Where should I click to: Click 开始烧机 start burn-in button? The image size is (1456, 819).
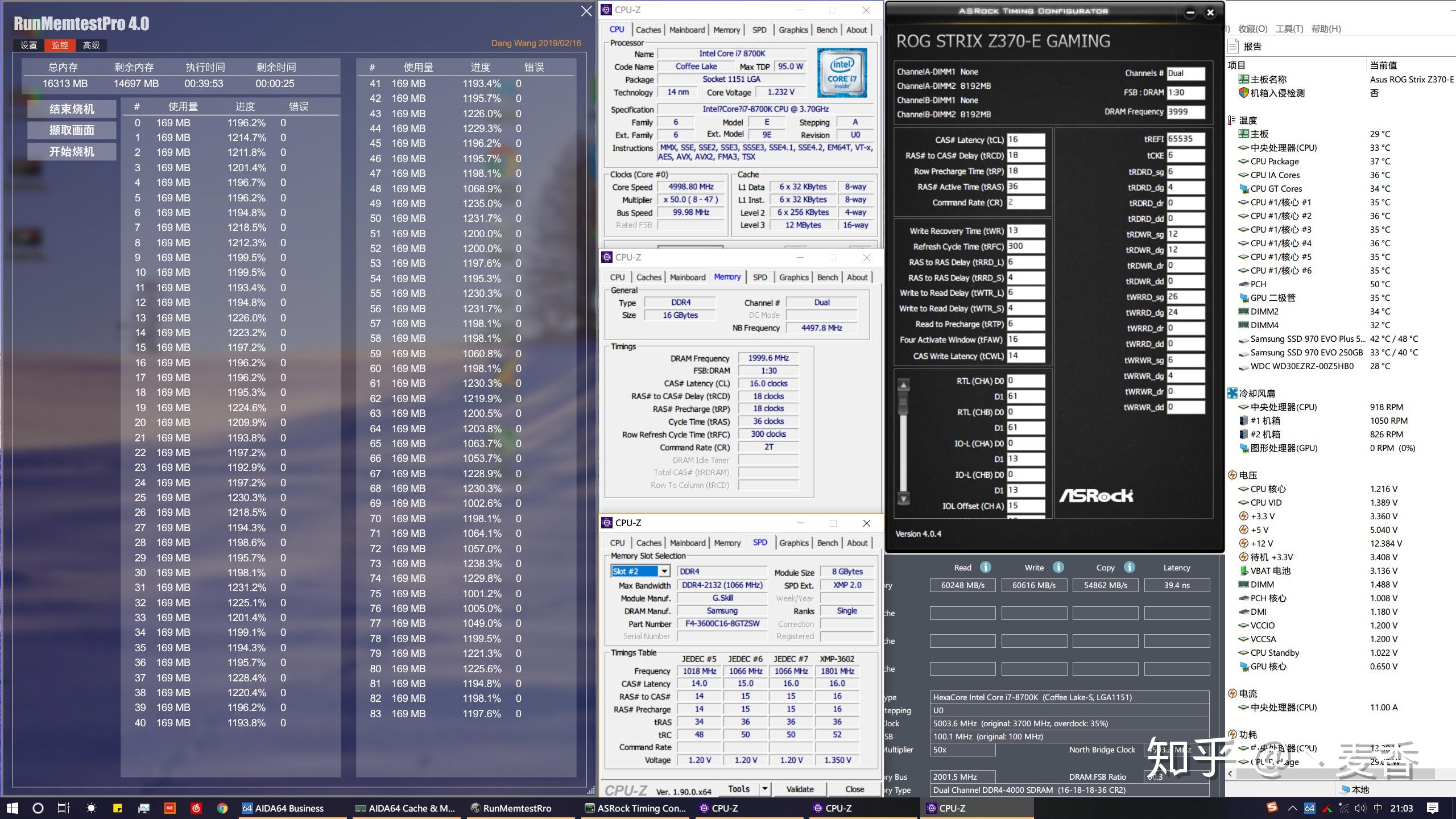tap(72, 152)
